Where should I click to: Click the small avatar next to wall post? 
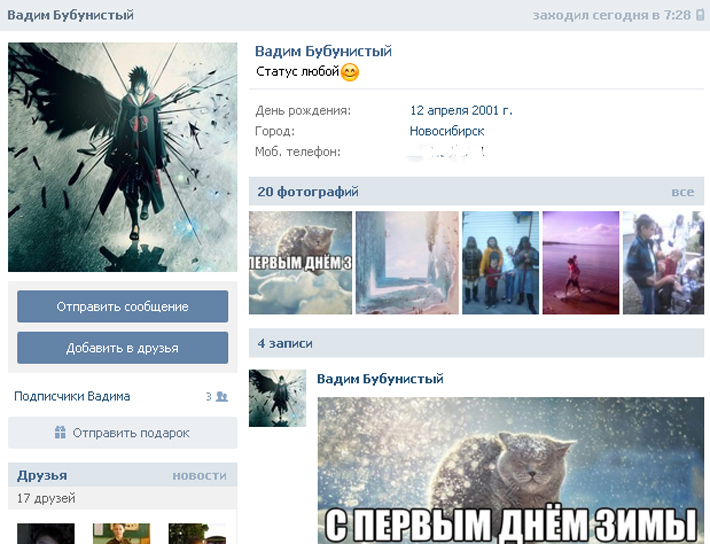277,397
